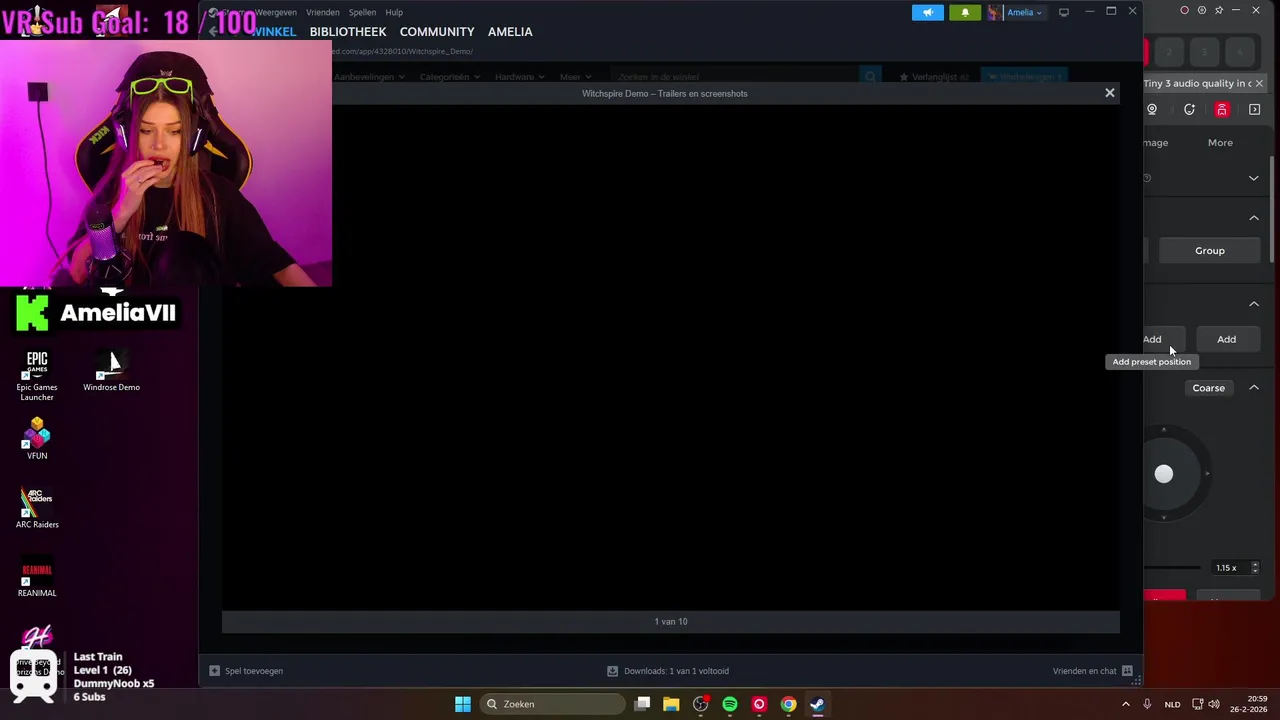Click the Vrienden en chat icon

pos(1127,671)
